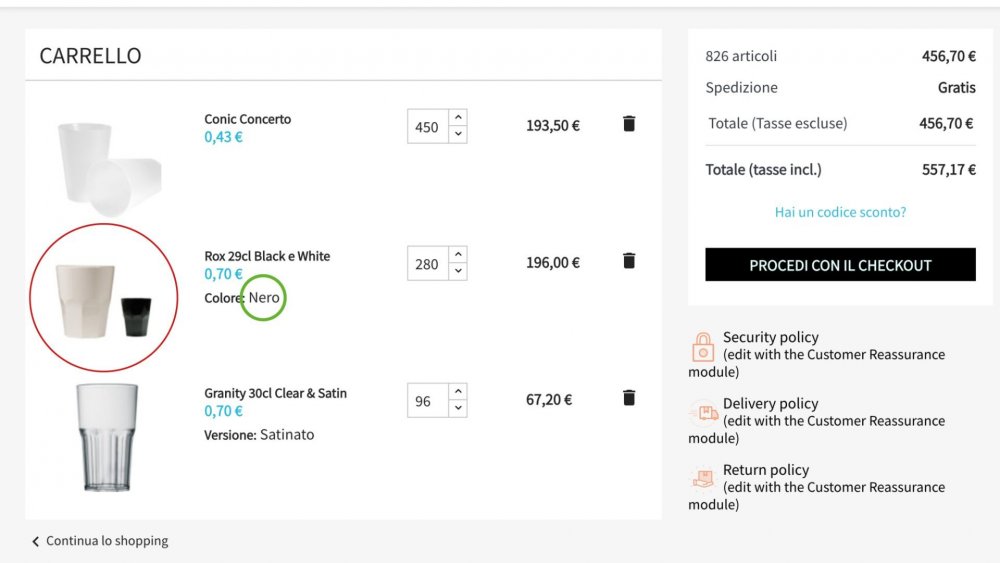Open Hai un codice sconto link

(840, 212)
